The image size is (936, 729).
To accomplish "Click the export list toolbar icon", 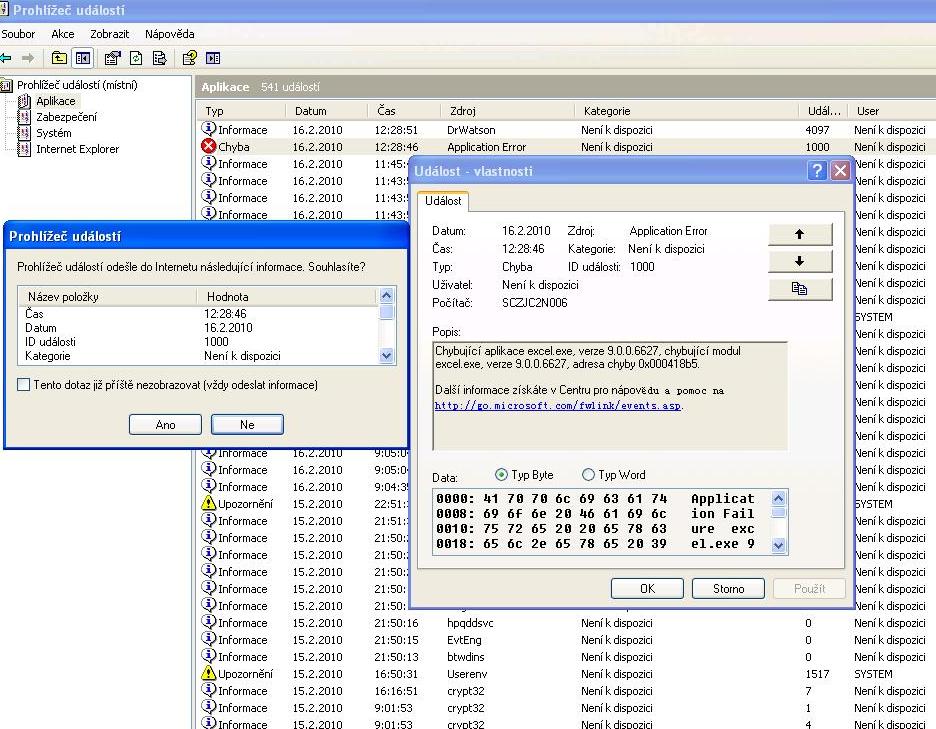I will (x=159, y=58).
